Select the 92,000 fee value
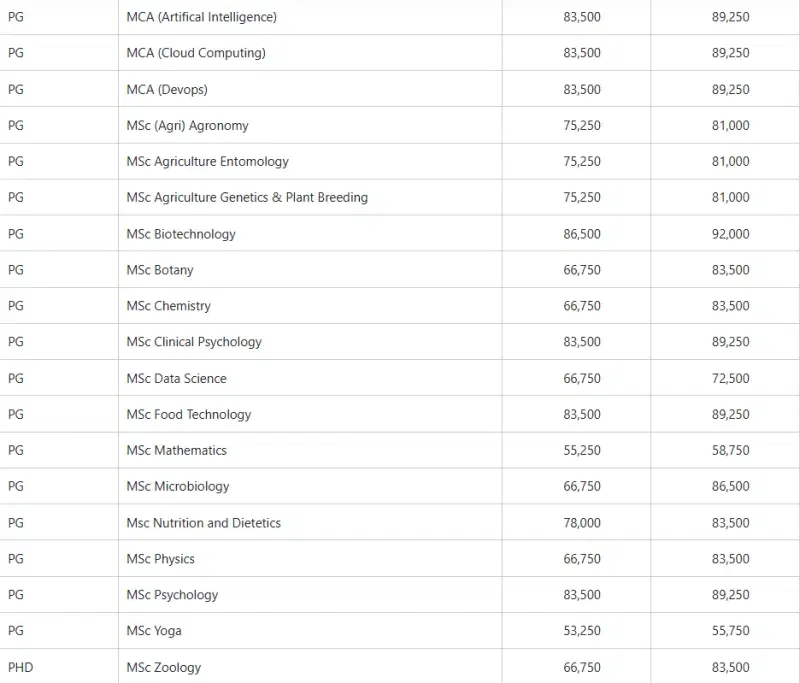This screenshot has height=683, width=800. tap(730, 234)
